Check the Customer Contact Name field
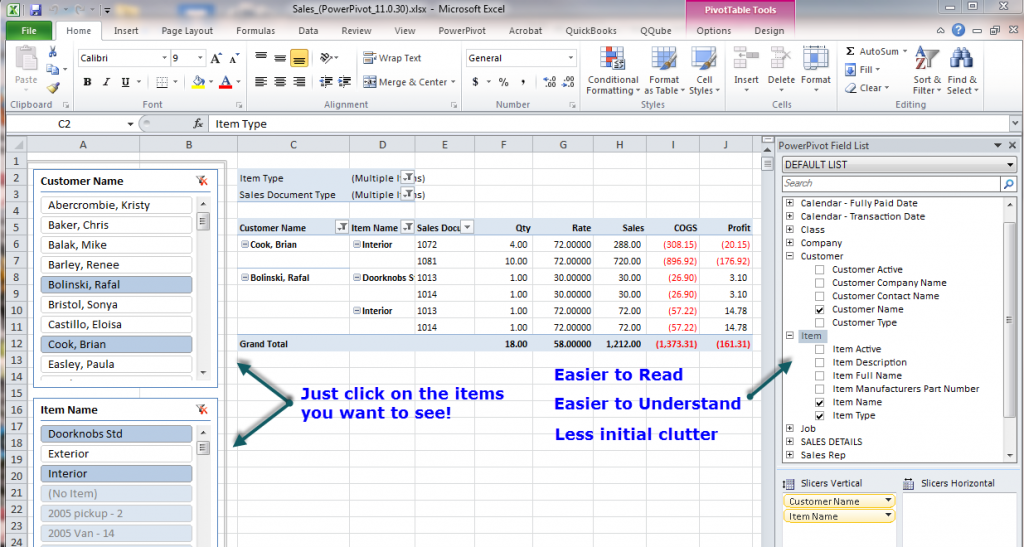Viewport: 1024px width, 547px height. (820, 296)
